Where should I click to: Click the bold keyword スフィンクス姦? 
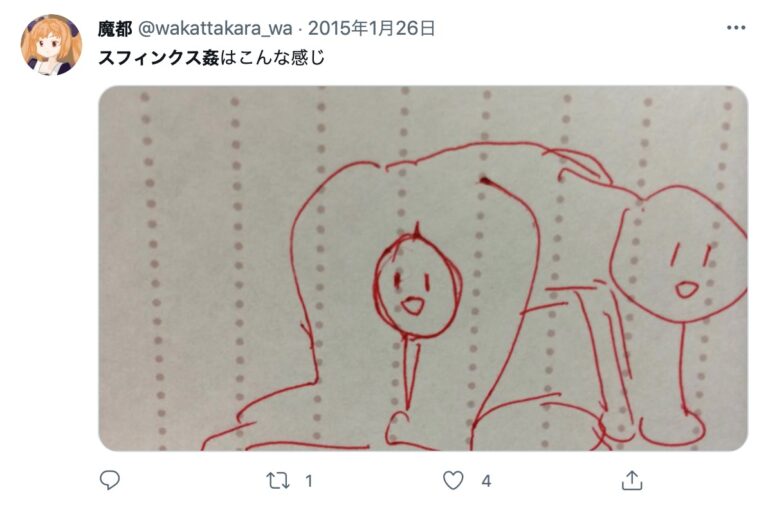click(x=158, y=58)
